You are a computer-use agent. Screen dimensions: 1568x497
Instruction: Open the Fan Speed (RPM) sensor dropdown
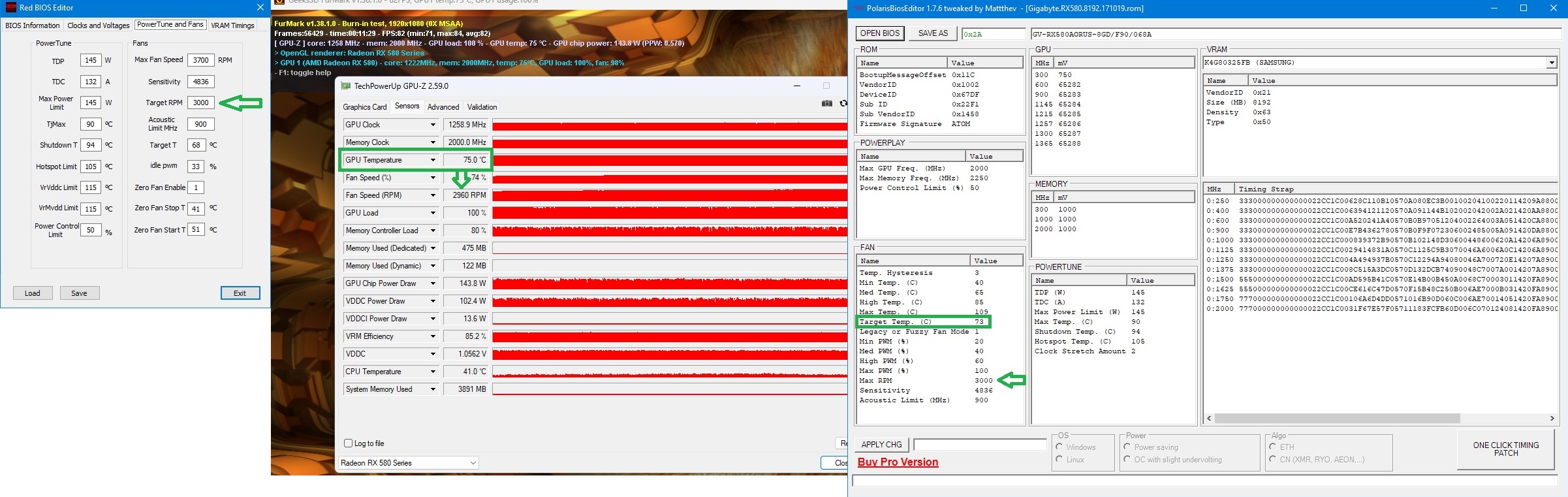pyautogui.click(x=432, y=195)
